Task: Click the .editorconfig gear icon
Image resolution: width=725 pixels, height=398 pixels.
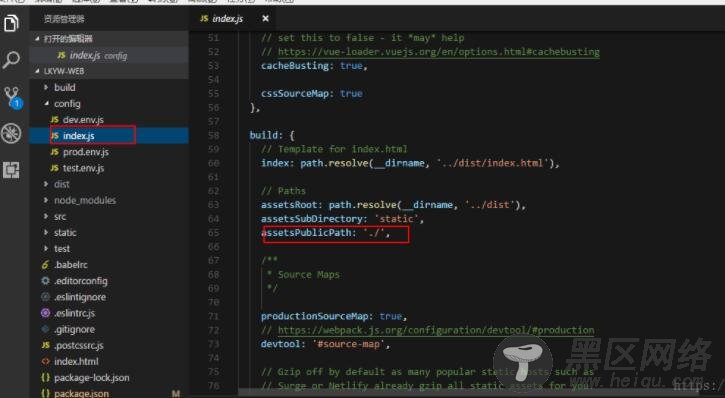Action: tap(45, 281)
